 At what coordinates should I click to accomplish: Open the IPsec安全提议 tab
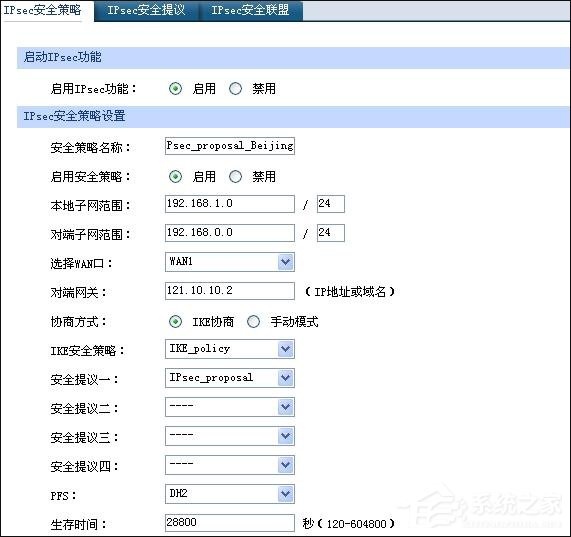tap(146, 10)
